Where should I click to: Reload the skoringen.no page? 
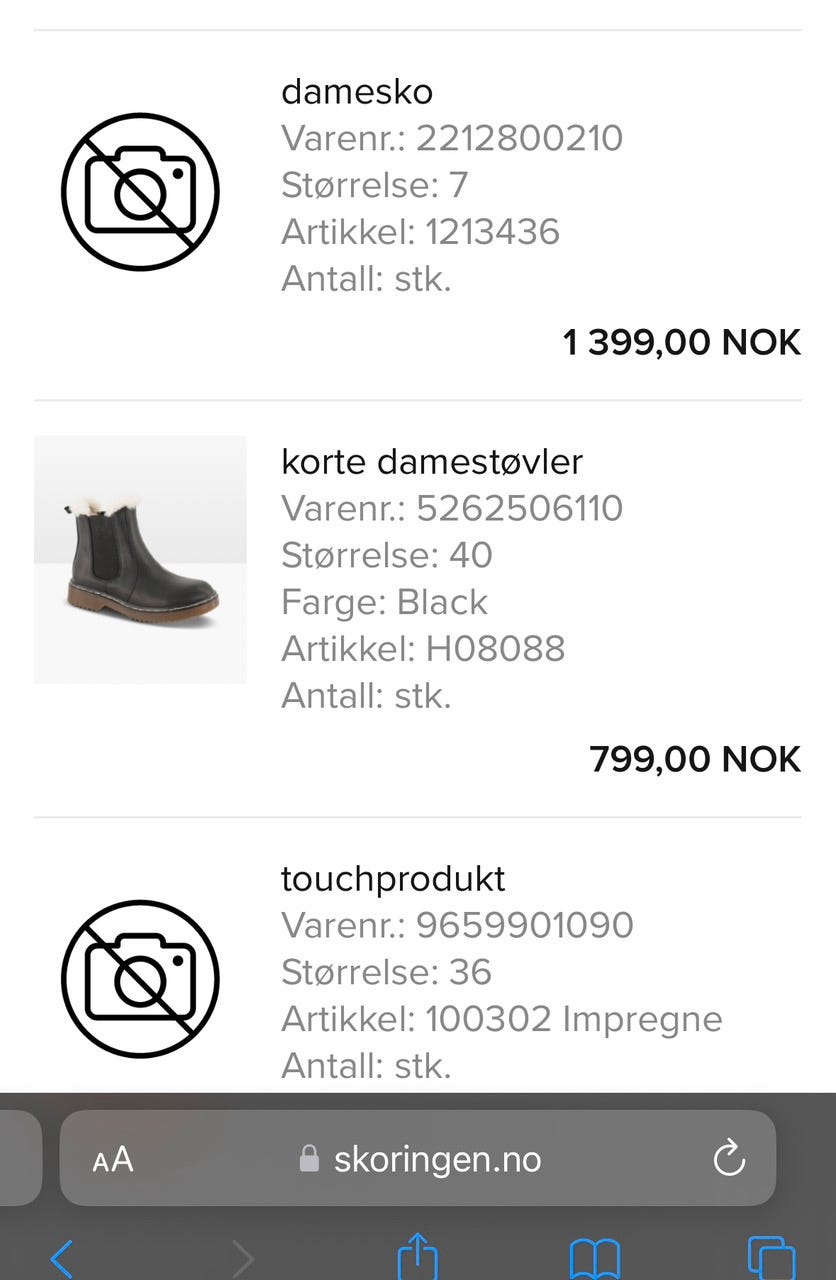pos(729,1159)
